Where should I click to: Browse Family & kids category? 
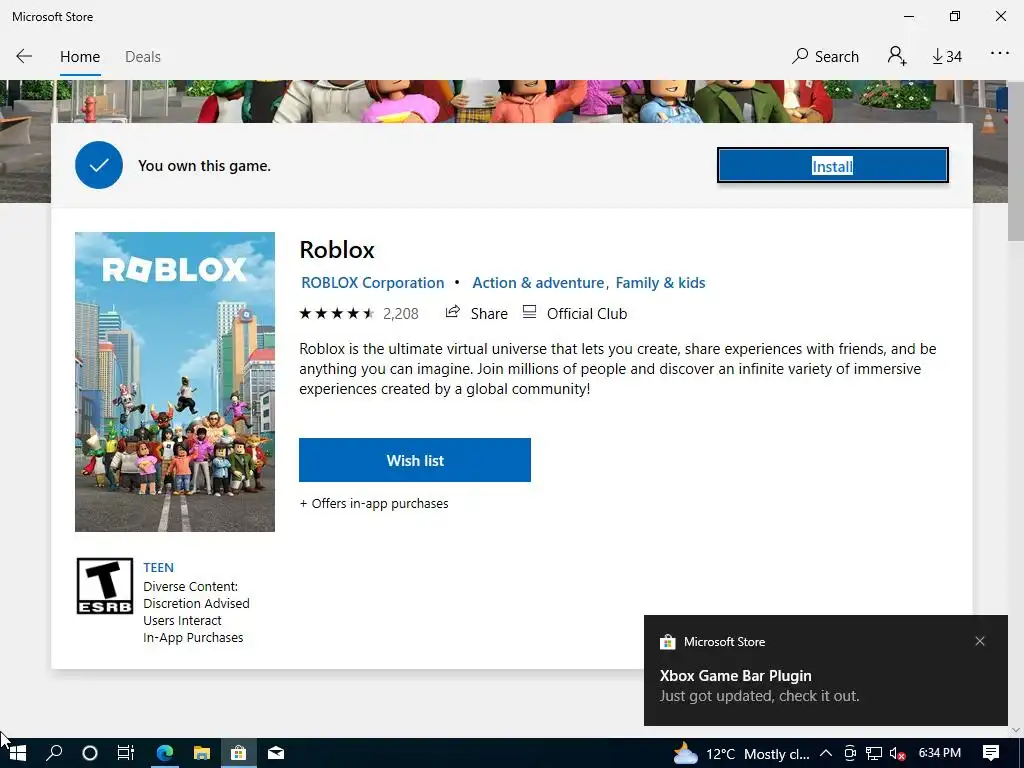pos(660,283)
